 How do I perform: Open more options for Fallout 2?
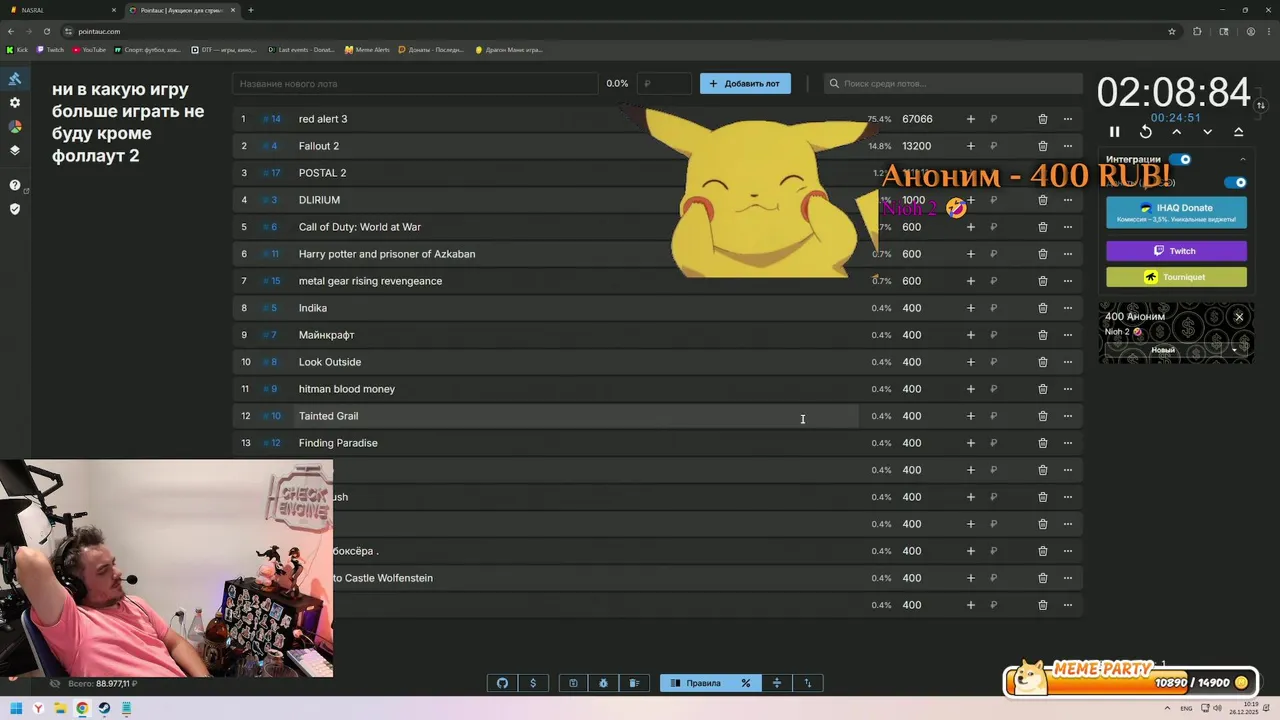[1067, 146]
